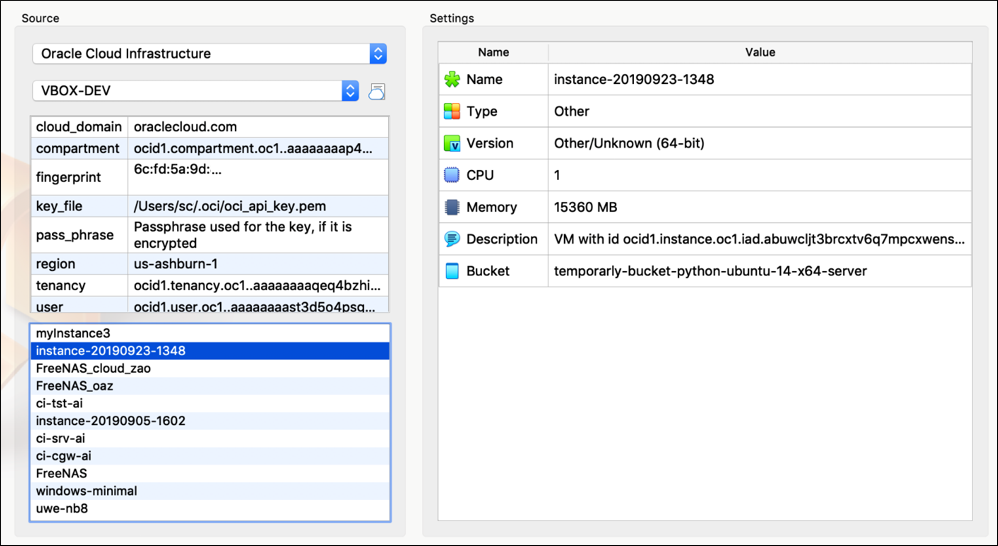998x546 pixels.
Task: Click the tenancy property label
Action: [79, 286]
